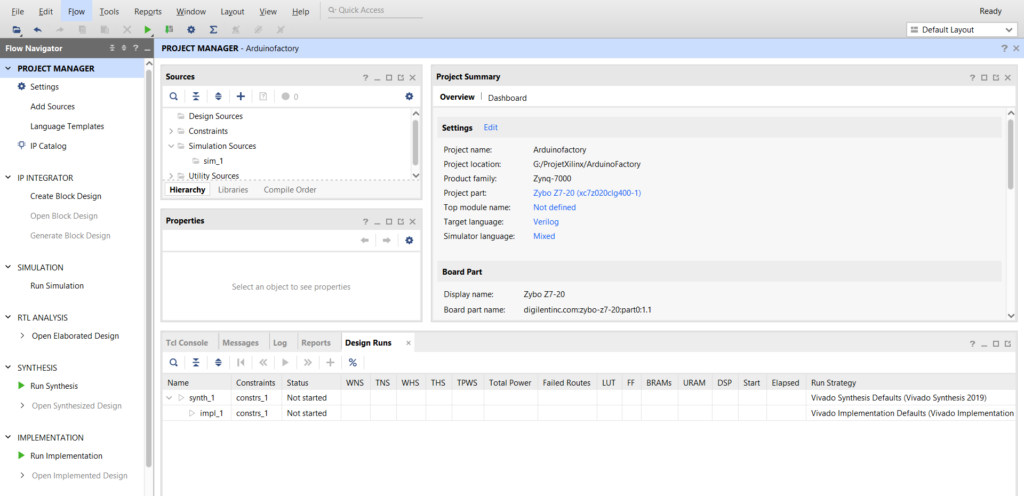1024x496 pixels.
Task: Open the Flow menu
Action: pyautogui.click(x=76, y=11)
